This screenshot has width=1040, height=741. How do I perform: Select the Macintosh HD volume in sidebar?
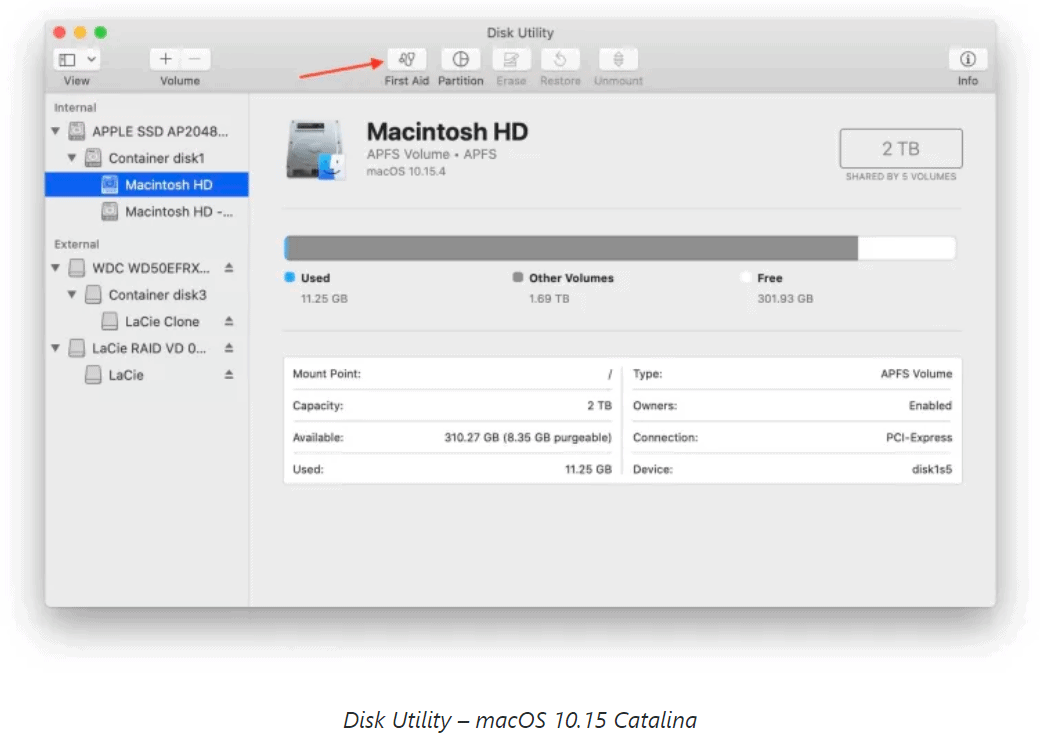tap(147, 184)
